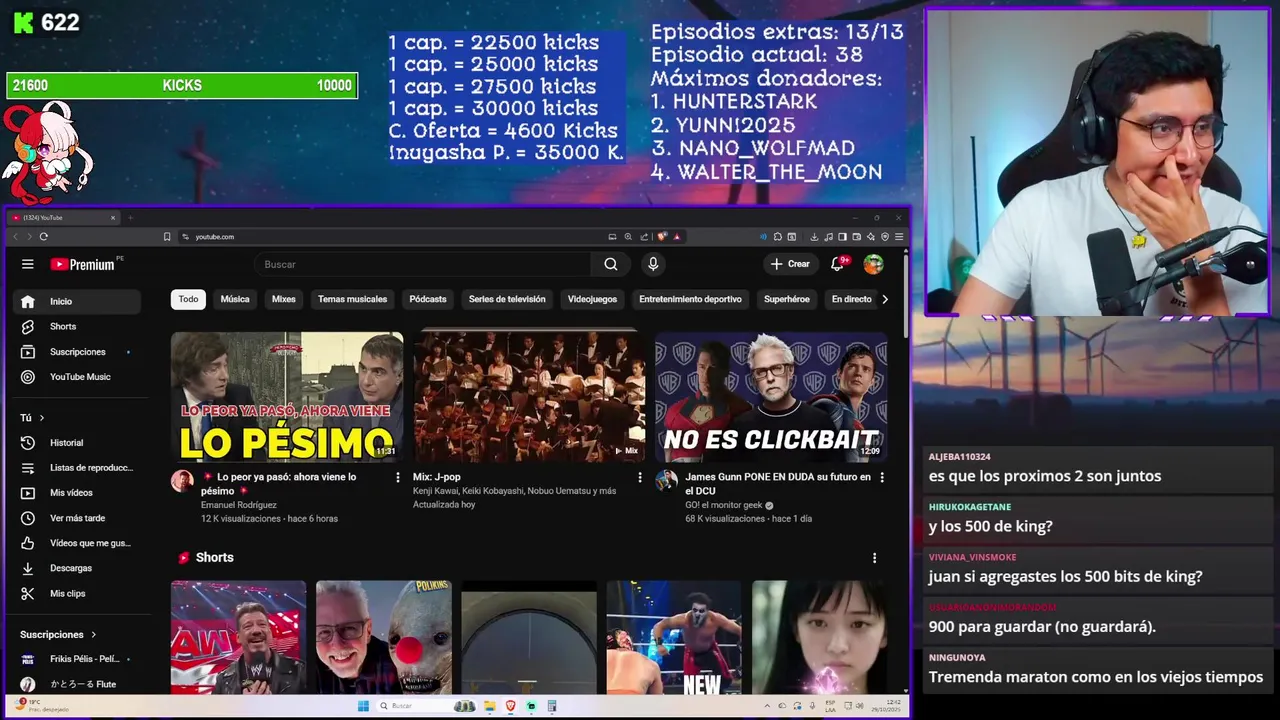Open Windows Start menu
This screenshot has height=720, width=1280.
[x=363, y=706]
